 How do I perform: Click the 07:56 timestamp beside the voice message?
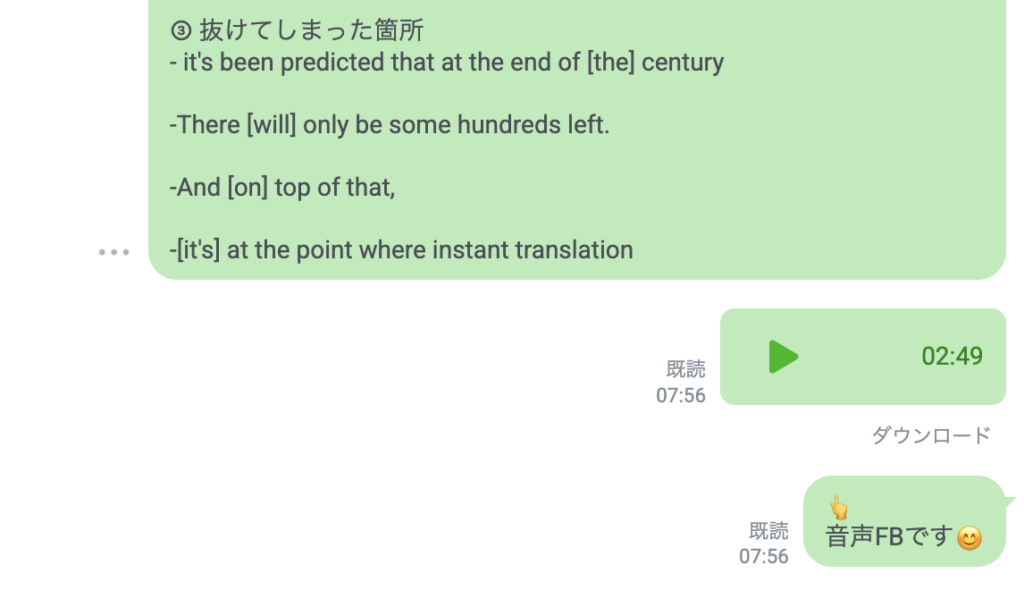pyautogui.click(x=680, y=395)
